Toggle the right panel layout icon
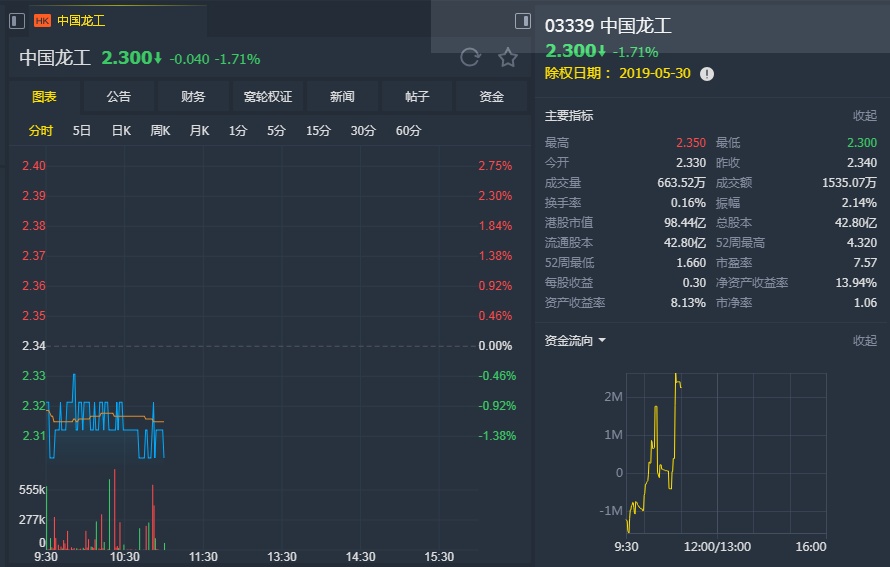The image size is (890, 567). coord(522,21)
